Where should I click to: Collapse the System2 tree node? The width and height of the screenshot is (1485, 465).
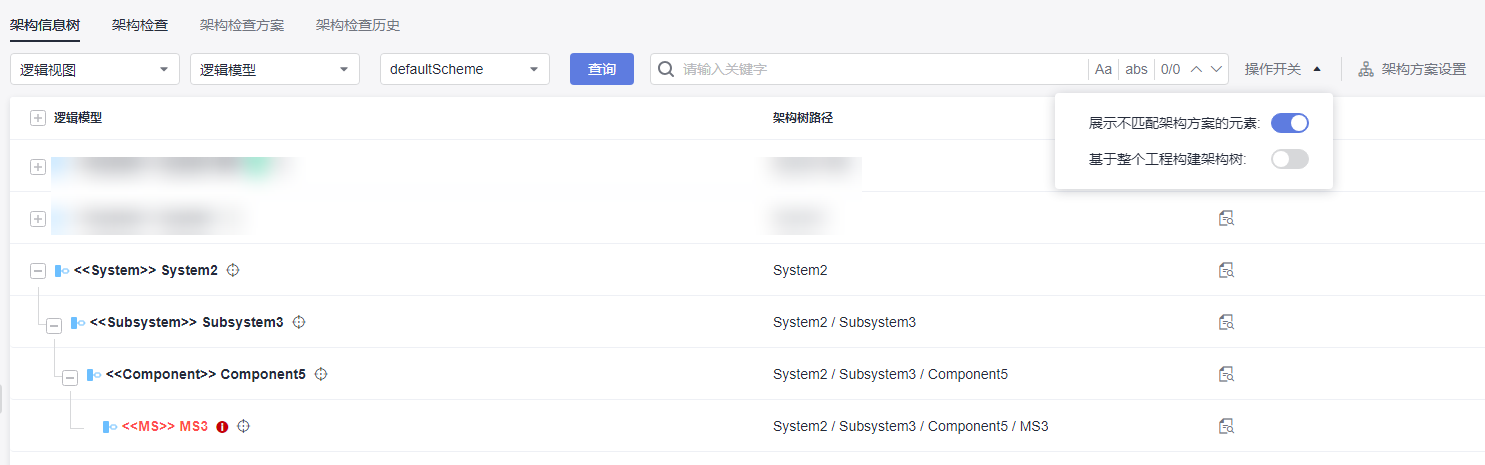[38, 270]
